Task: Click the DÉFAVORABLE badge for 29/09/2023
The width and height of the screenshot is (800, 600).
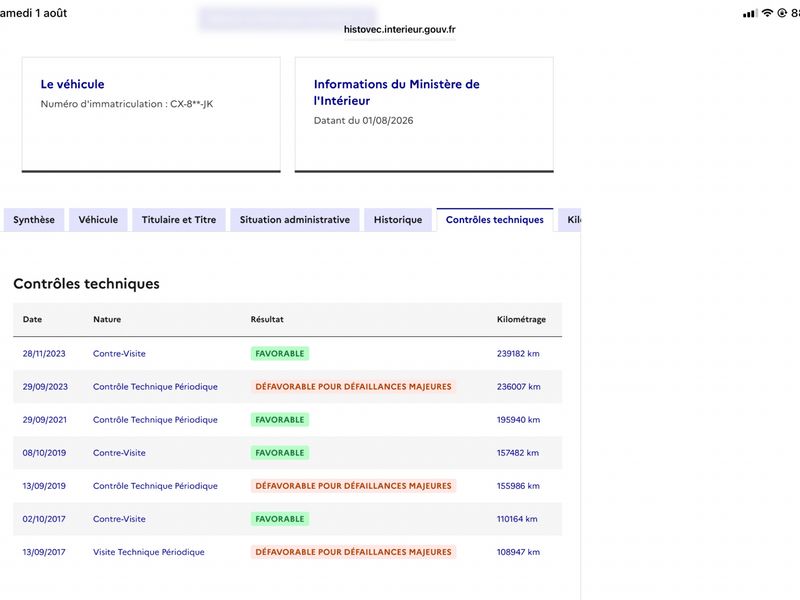Action: pos(353,387)
